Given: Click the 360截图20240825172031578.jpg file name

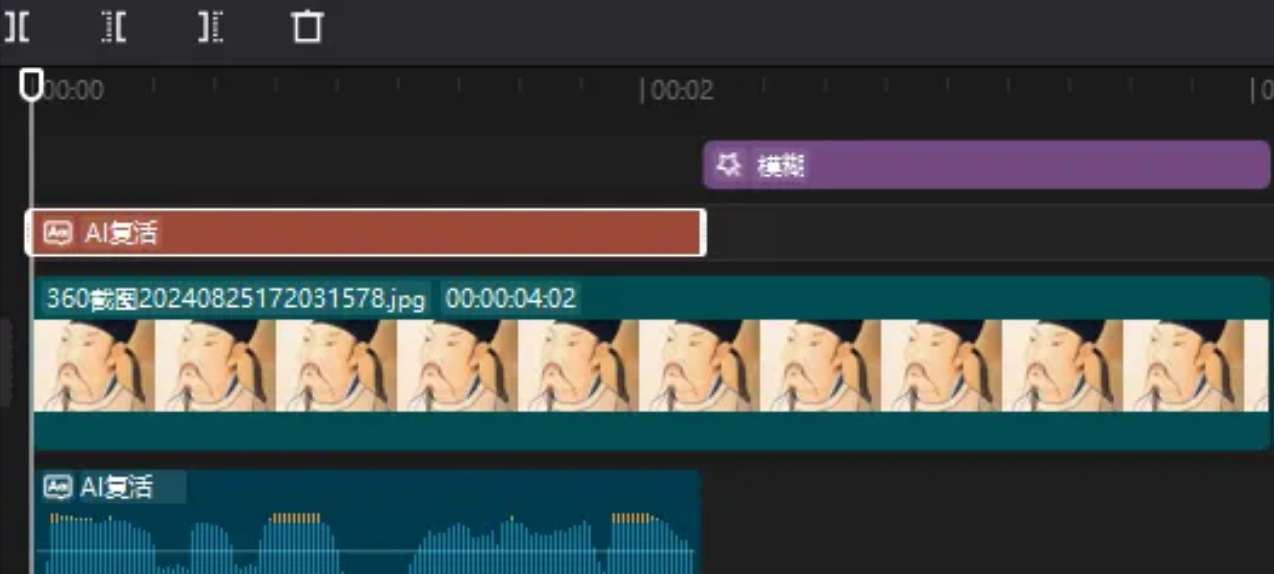Looking at the screenshot, I should pos(235,298).
